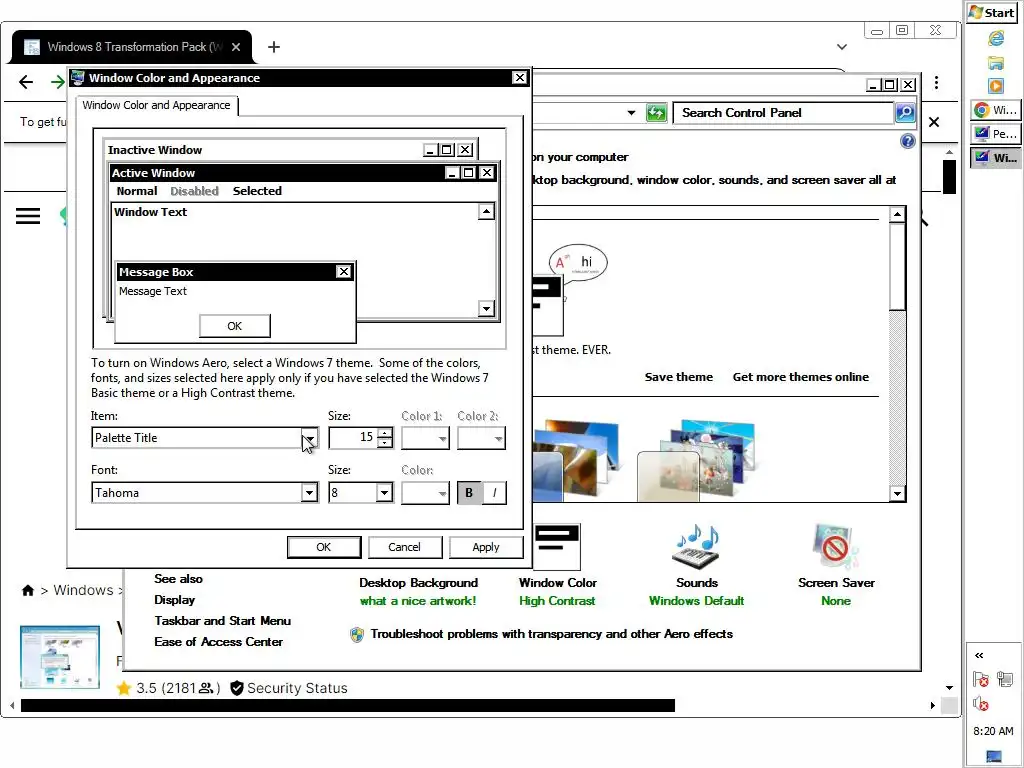Open the font Color dropdown swatch
This screenshot has height=768, width=1024.
[x=425, y=492]
